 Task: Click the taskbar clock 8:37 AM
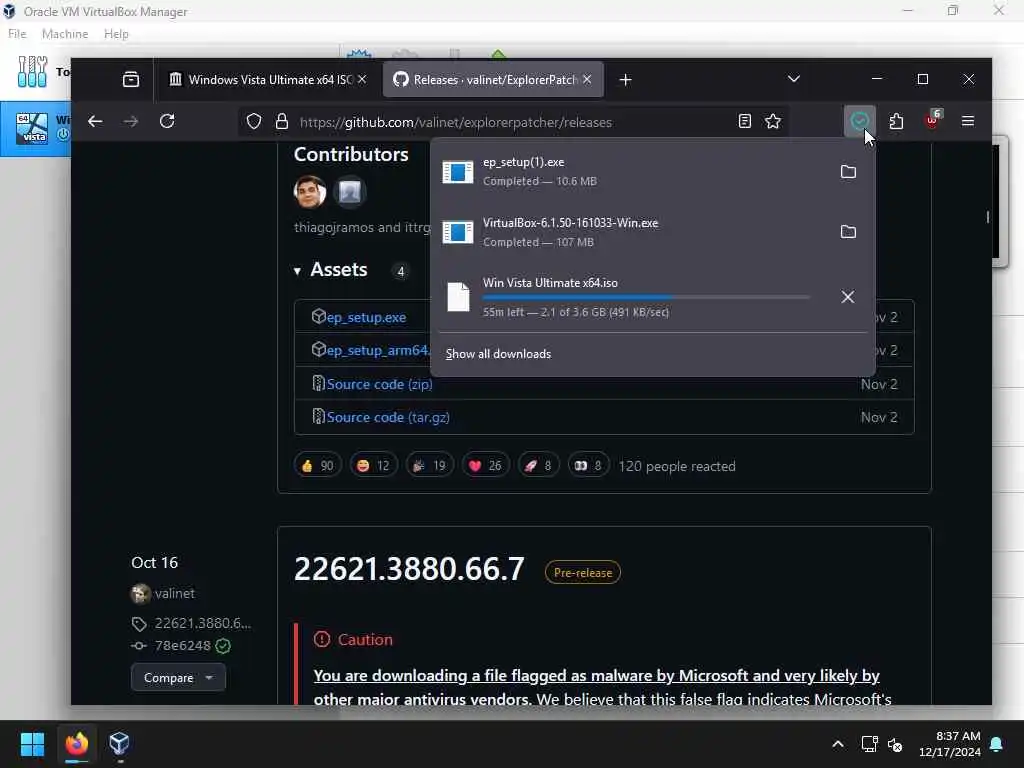pyautogui.click(x=950, y=744)
